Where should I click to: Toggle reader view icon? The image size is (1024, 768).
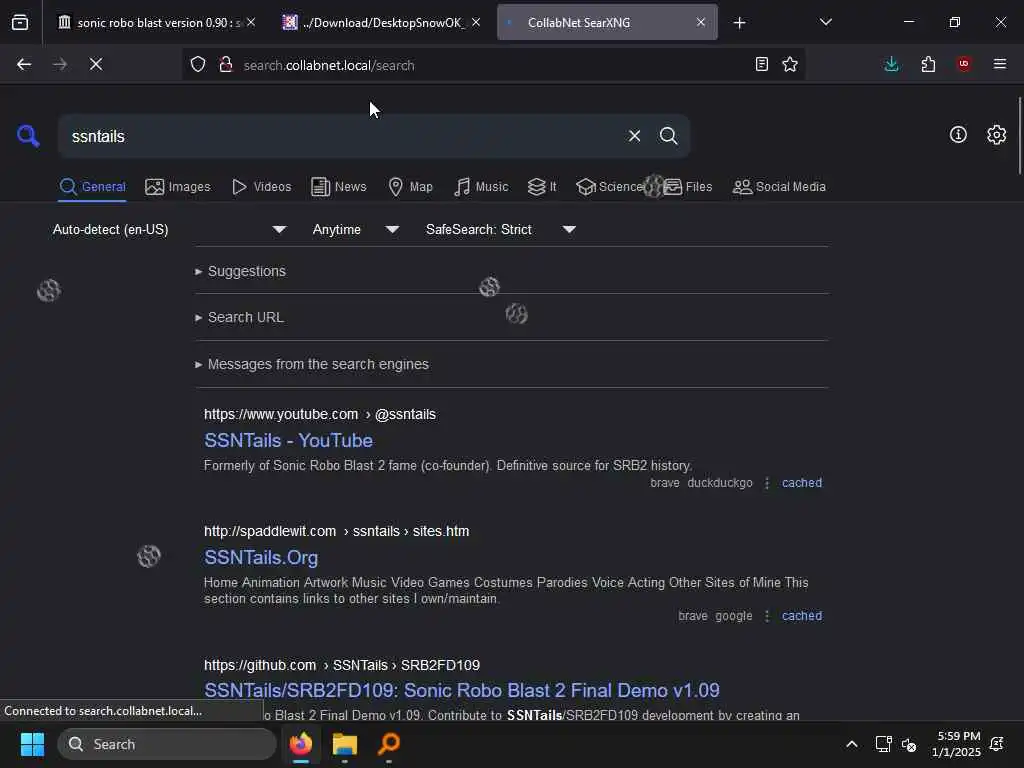(761, 64)
